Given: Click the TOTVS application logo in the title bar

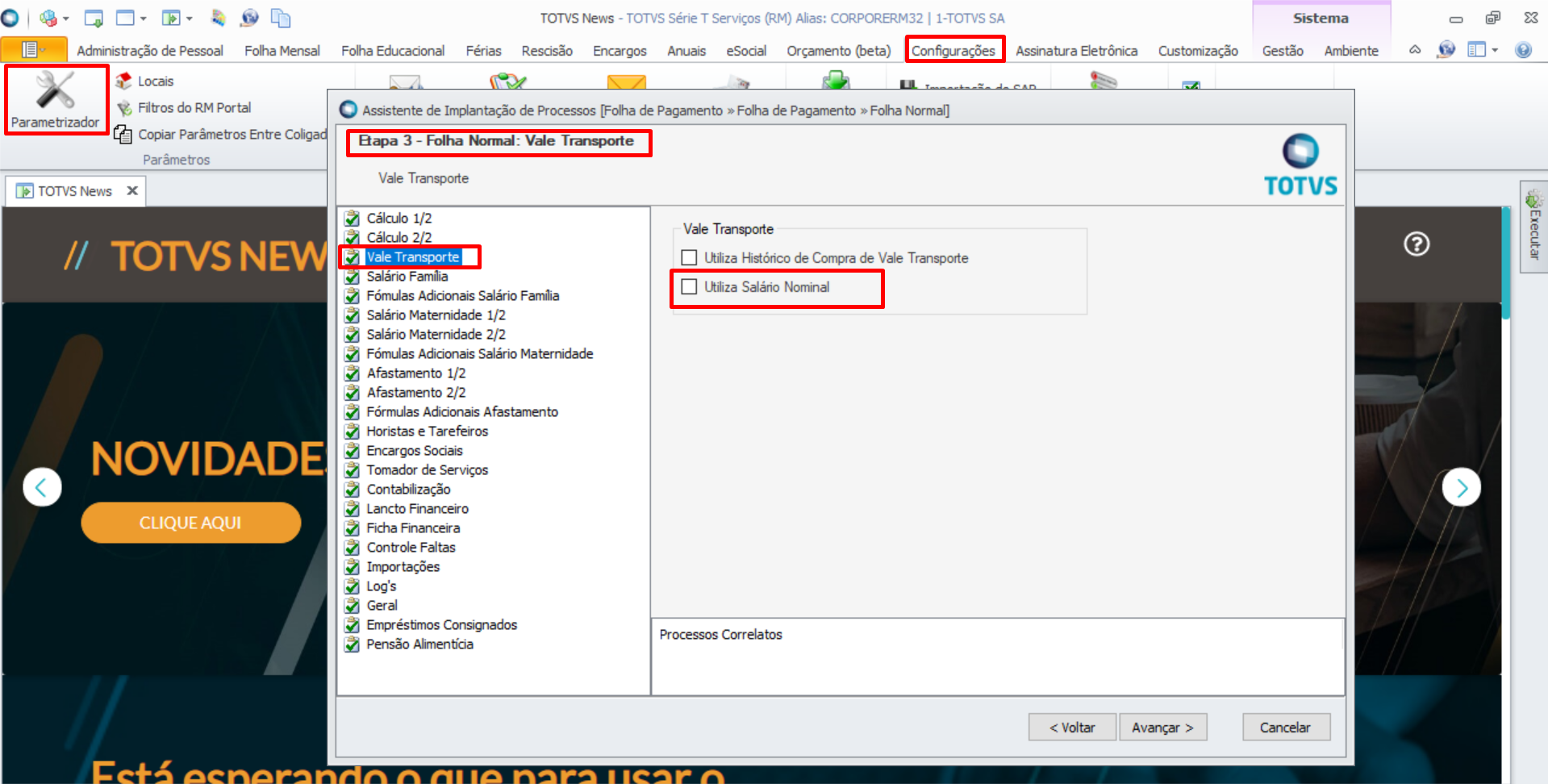Looking at the screenshot, I should (10, 18).
